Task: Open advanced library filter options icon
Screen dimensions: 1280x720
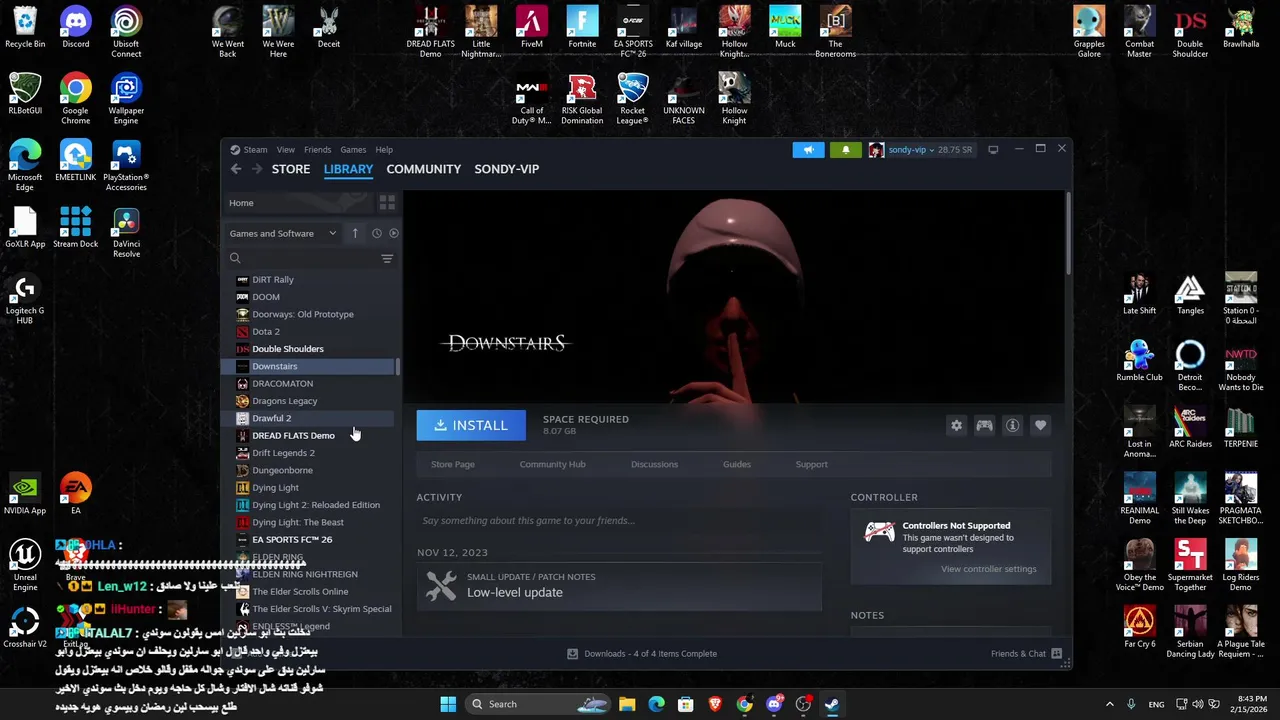Action: tap(387, 259)
